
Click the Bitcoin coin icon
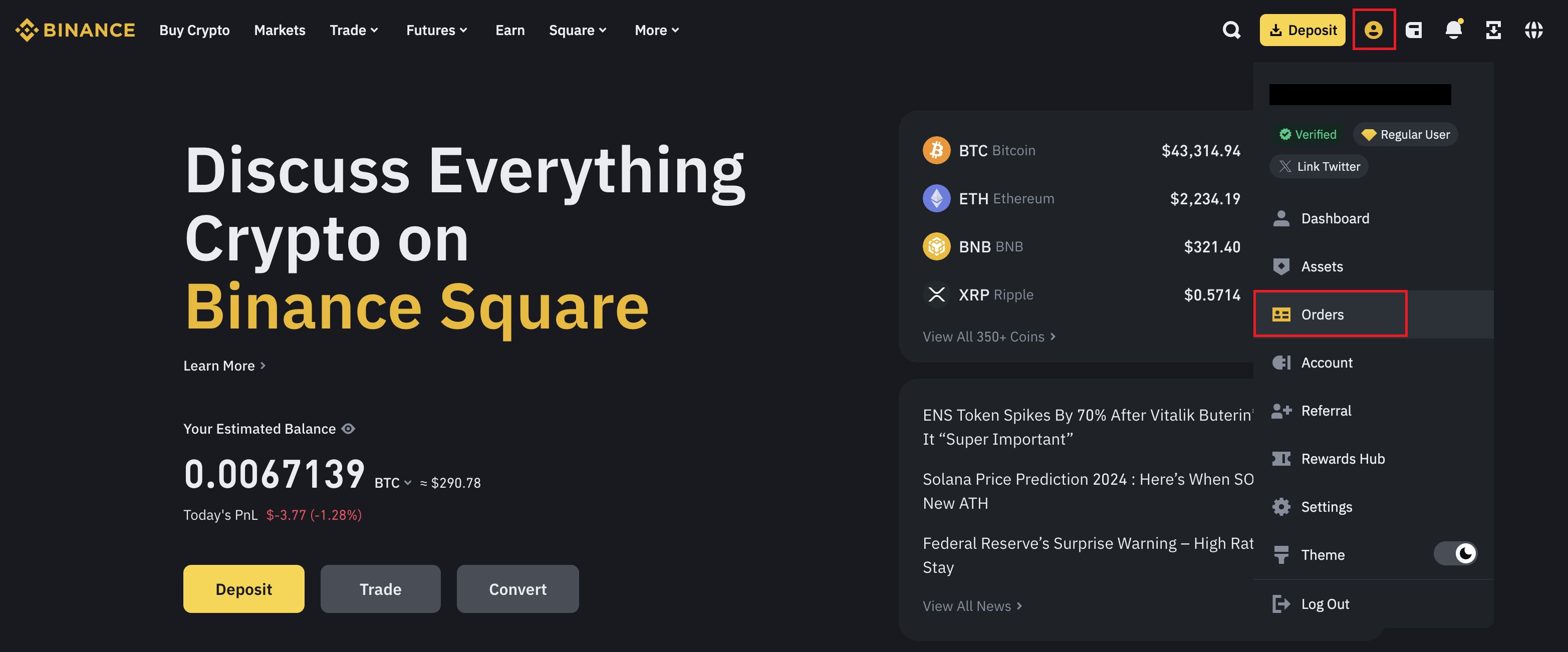click(936, 150)
